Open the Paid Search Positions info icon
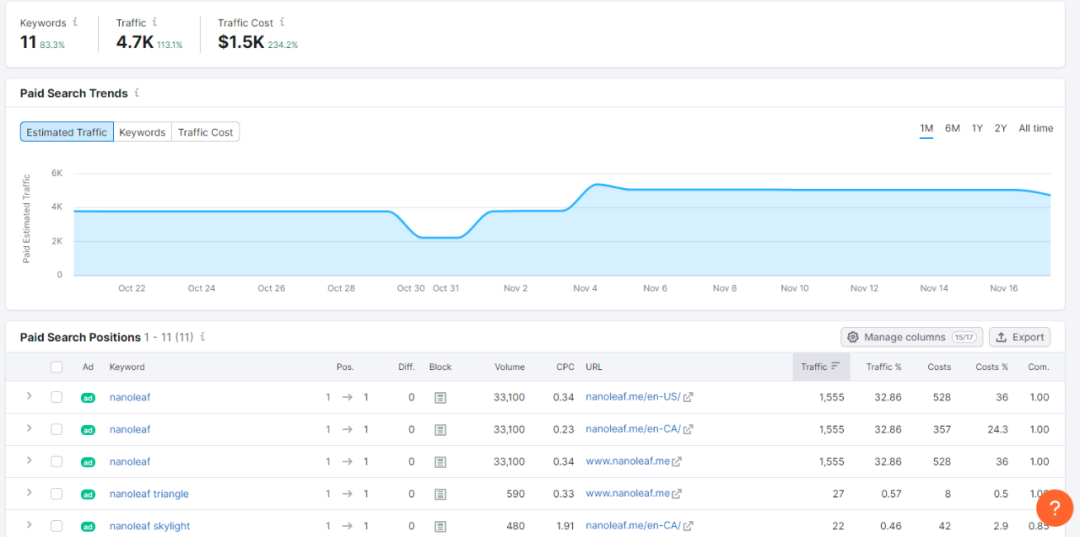 click(202, 337)
